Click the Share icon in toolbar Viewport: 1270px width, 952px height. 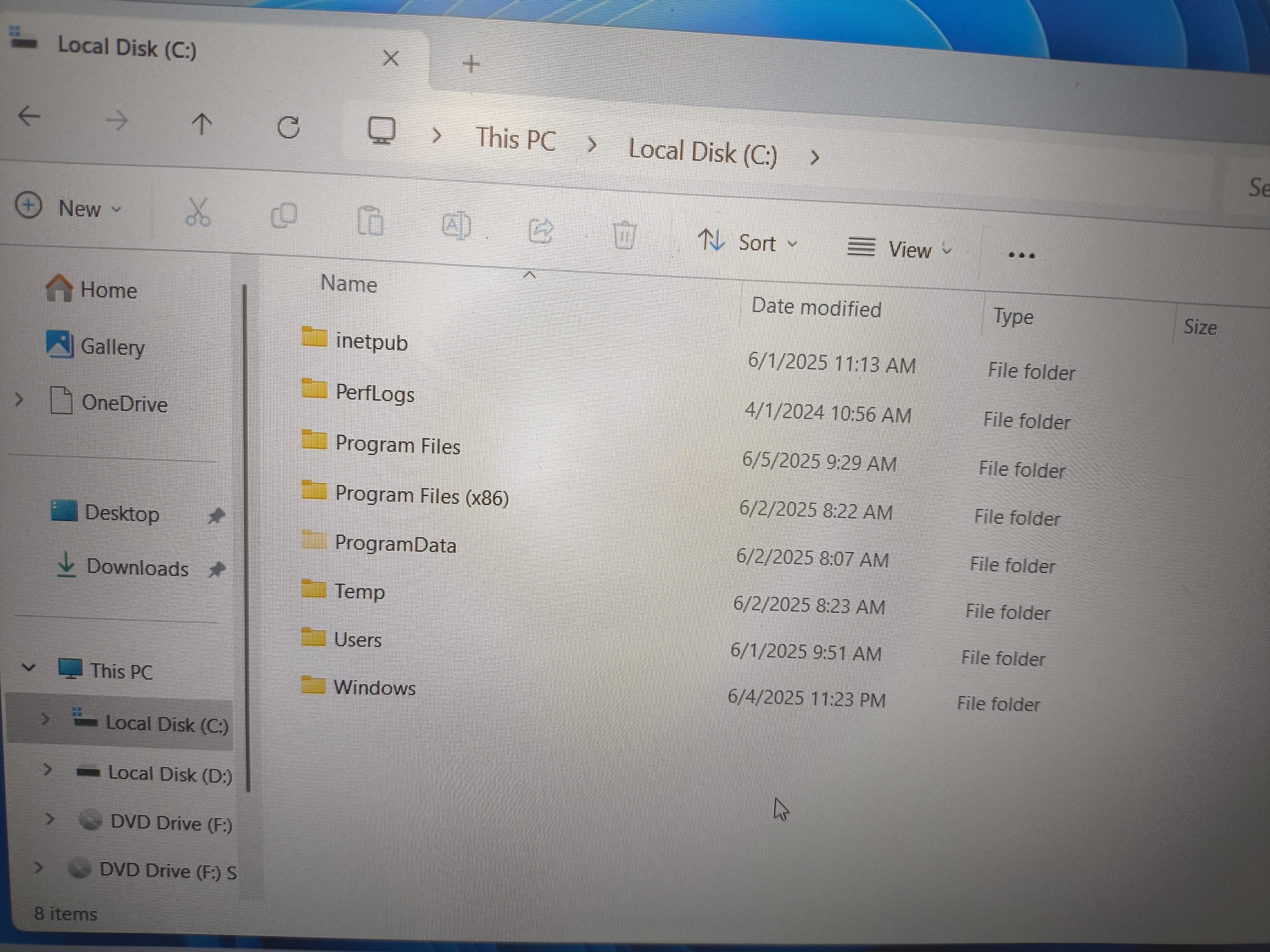point(541,231)
